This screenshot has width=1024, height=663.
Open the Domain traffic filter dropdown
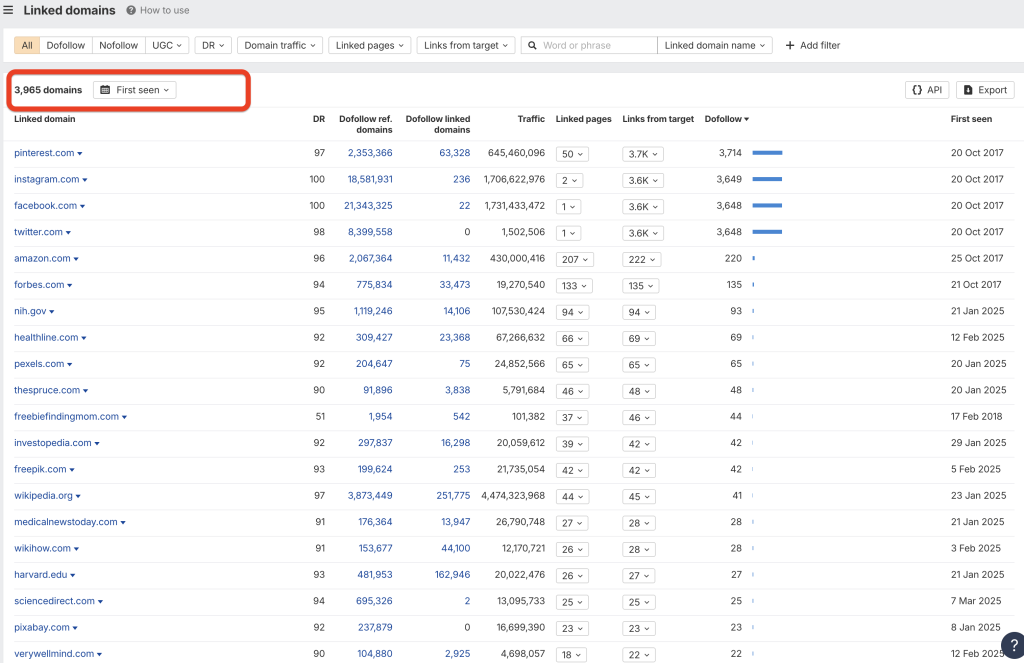pos(280,46)
